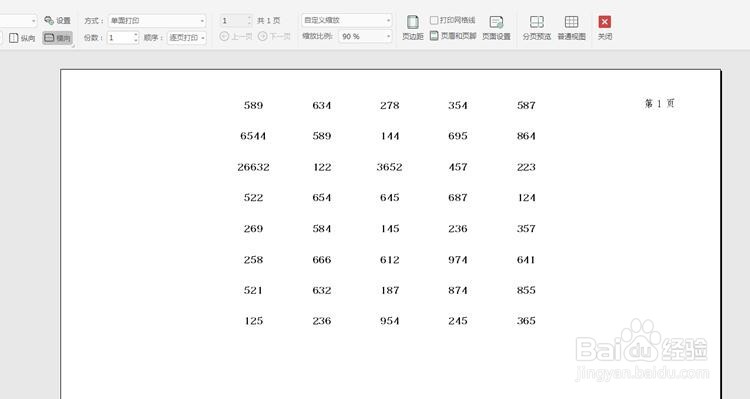
Task: Step the page number spinner
Action: [x=250, y=21]
